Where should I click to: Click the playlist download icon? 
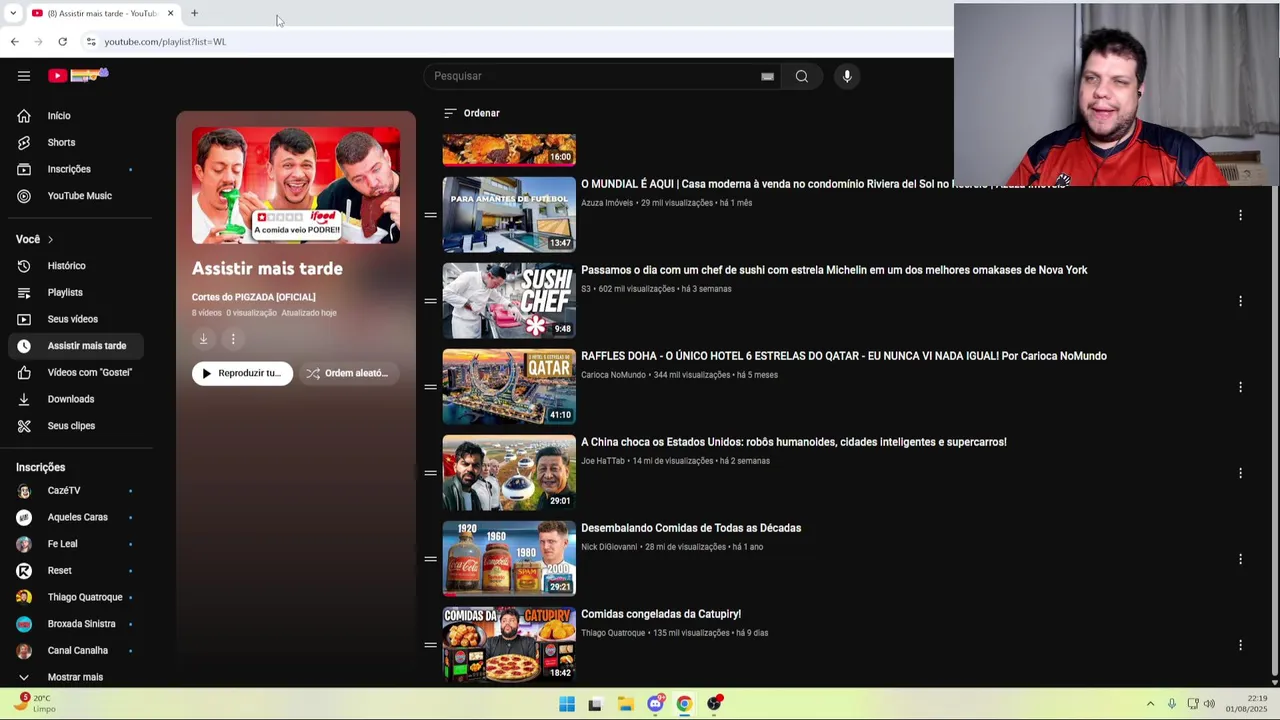pos(203,339)
